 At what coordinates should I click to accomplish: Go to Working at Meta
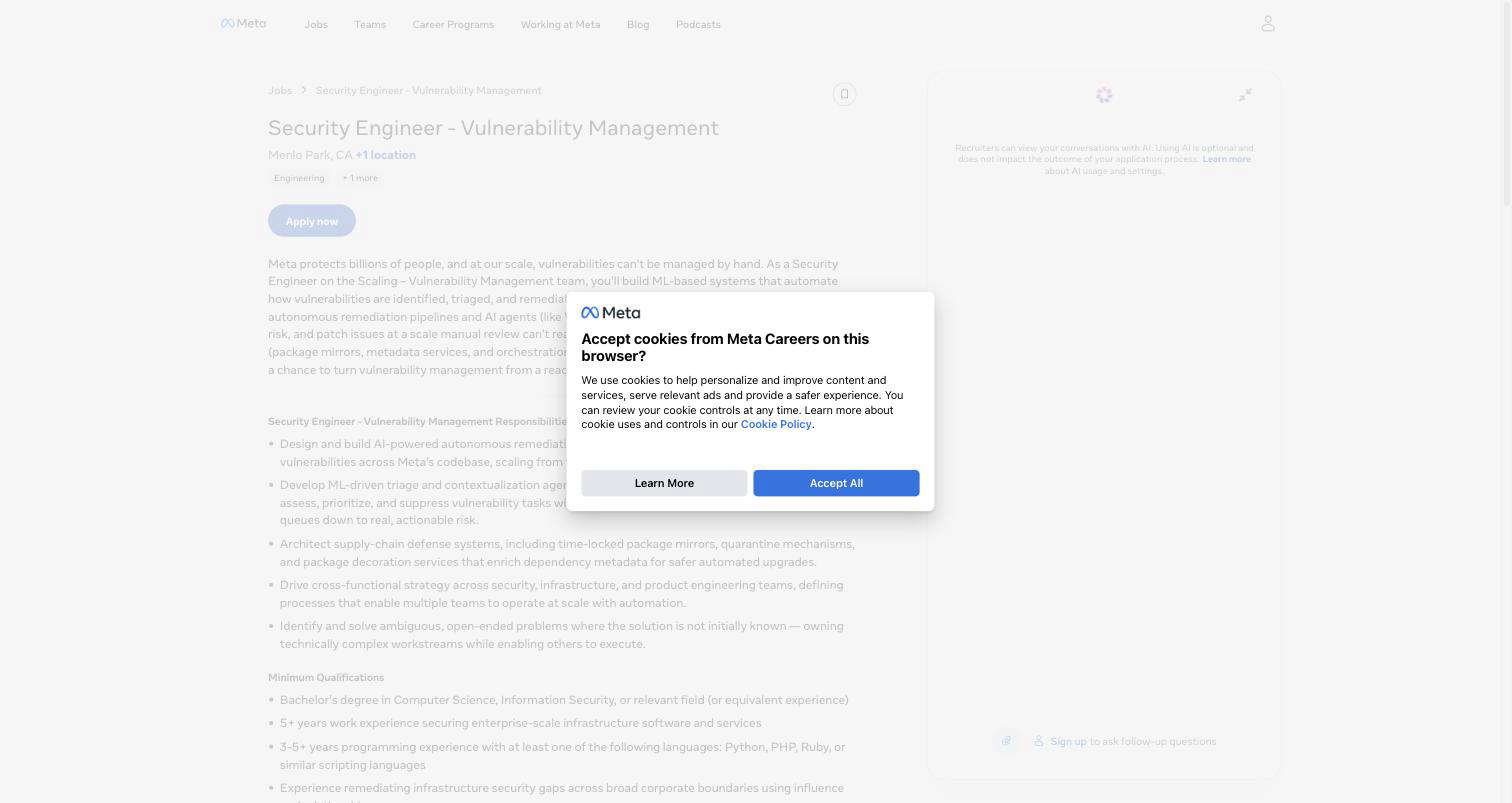pos(560,24)
